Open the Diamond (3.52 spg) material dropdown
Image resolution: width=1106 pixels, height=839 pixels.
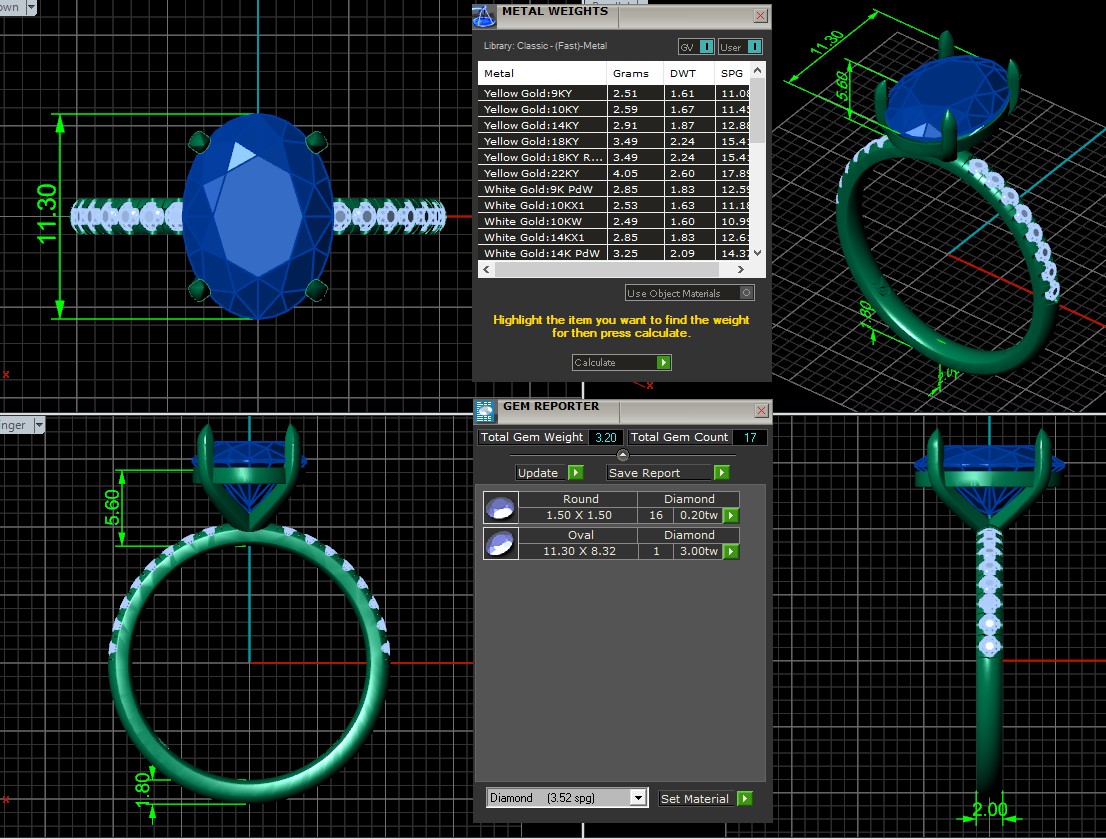638,798
